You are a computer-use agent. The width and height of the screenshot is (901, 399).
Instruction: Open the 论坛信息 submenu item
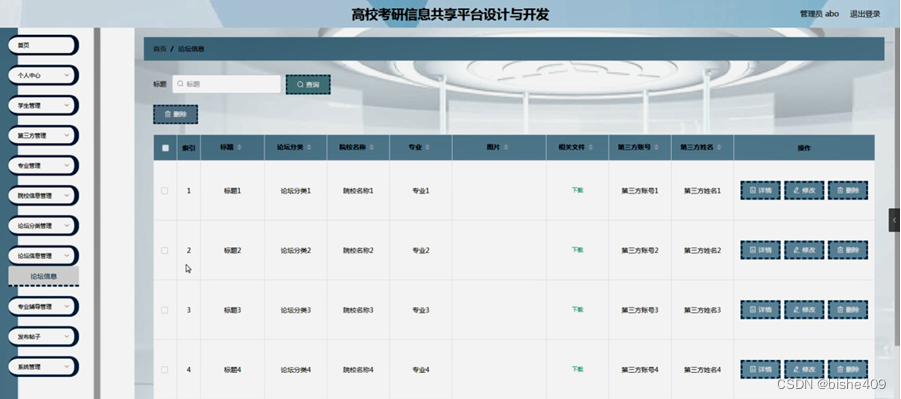pyautogui.click(x=44, y=276)
